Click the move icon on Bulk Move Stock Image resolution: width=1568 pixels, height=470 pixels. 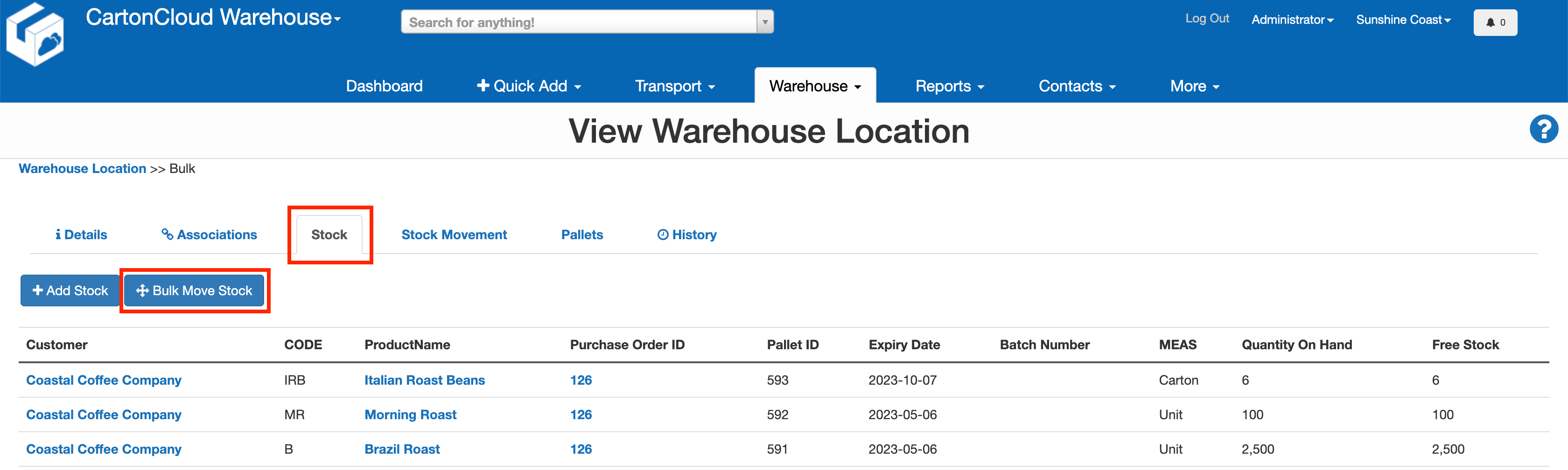pyautogui.click(x=142, y=290)
